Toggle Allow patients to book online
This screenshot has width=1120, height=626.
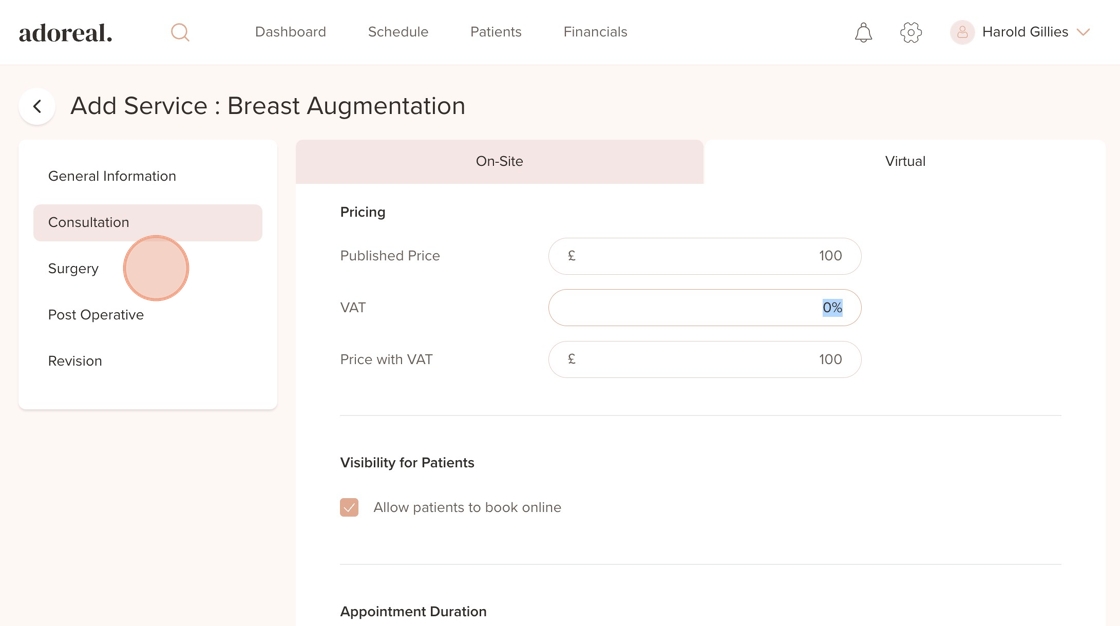[349, 508]
